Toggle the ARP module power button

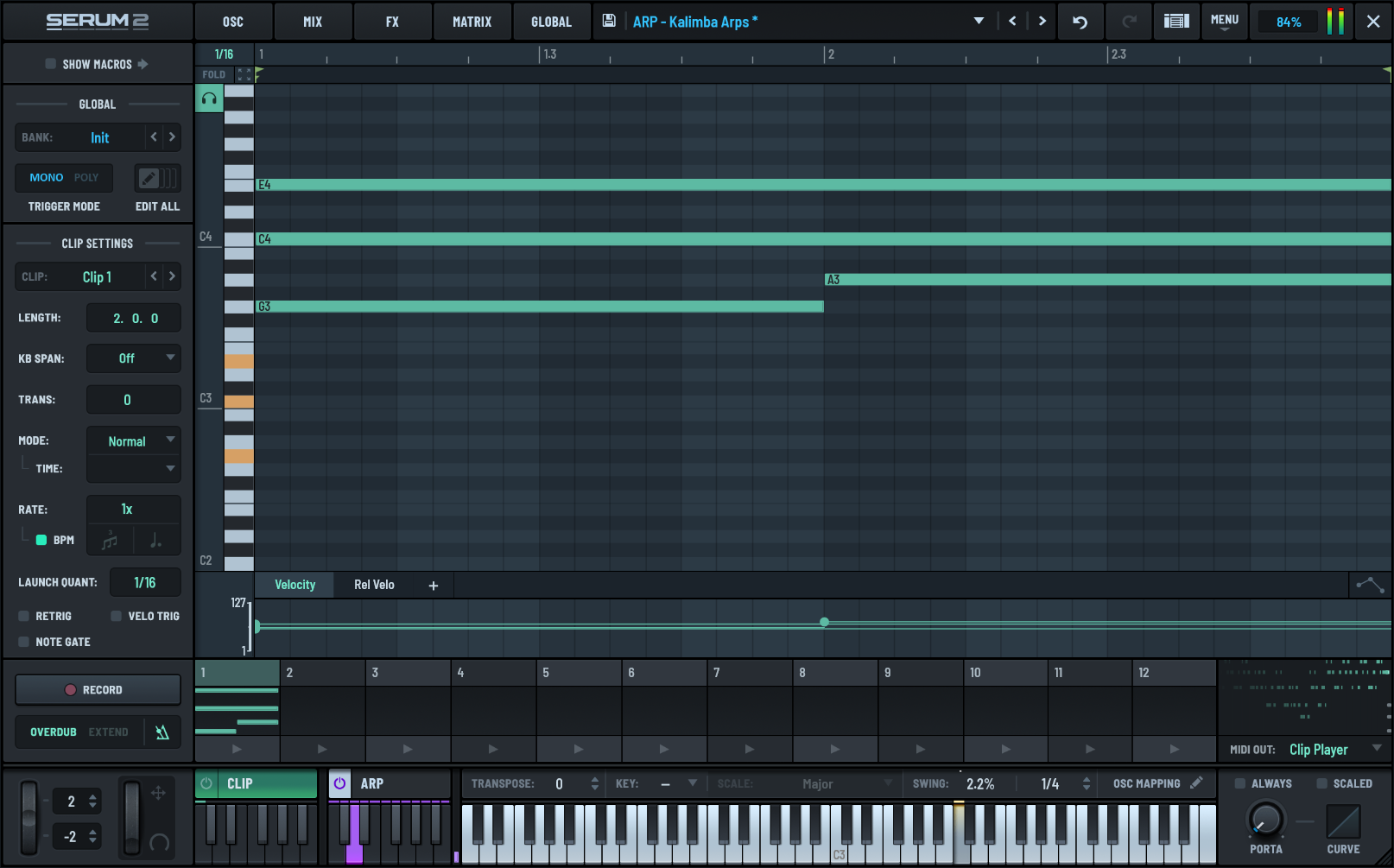coord(339,783)
